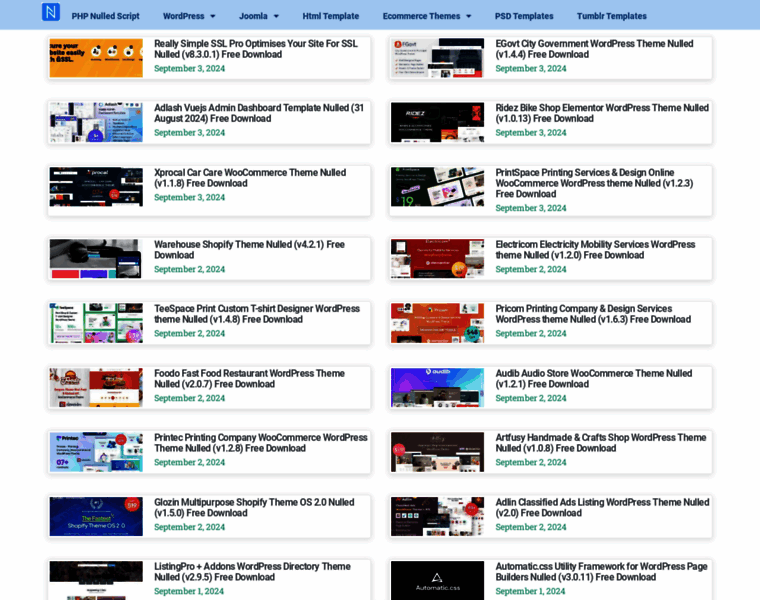Image resolution: width=760 pixels, height=600 pixels.
Task: Click the ListingPro thumbnail image
Action: click(x=96, y=581)
